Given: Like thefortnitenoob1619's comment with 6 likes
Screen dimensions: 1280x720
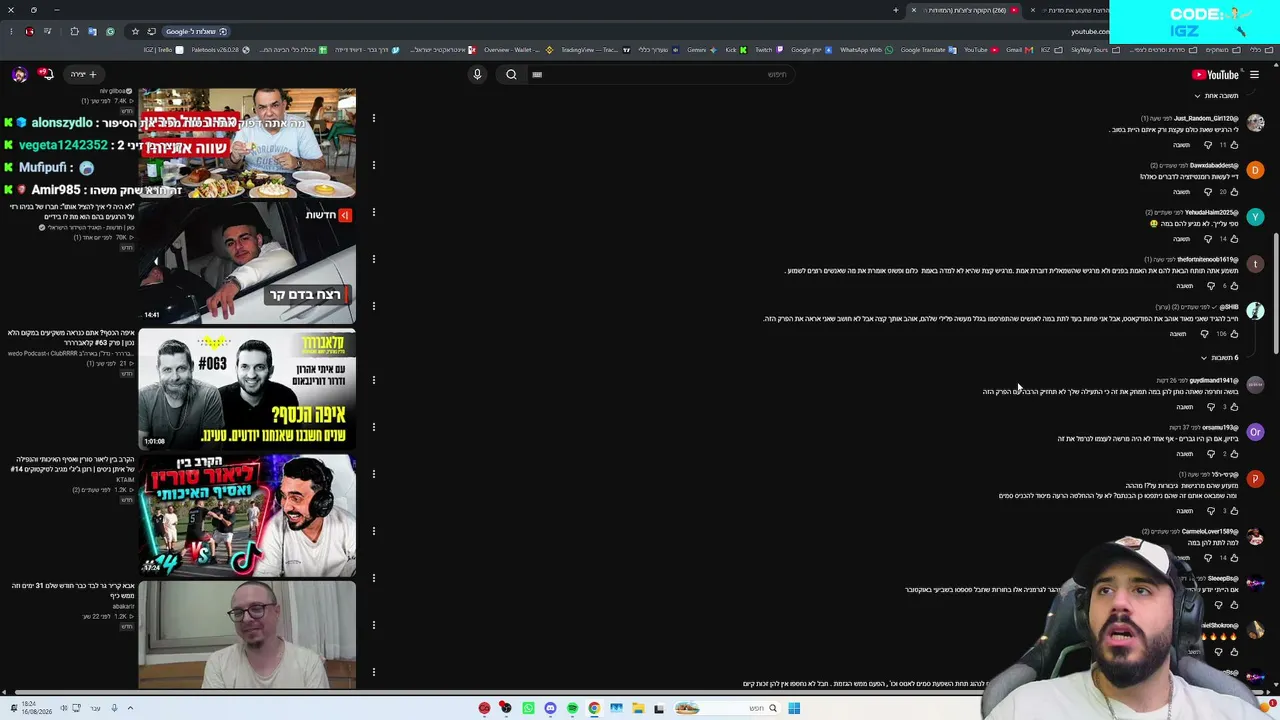Looking at the screenshot, I should [x=1234, y=286].
